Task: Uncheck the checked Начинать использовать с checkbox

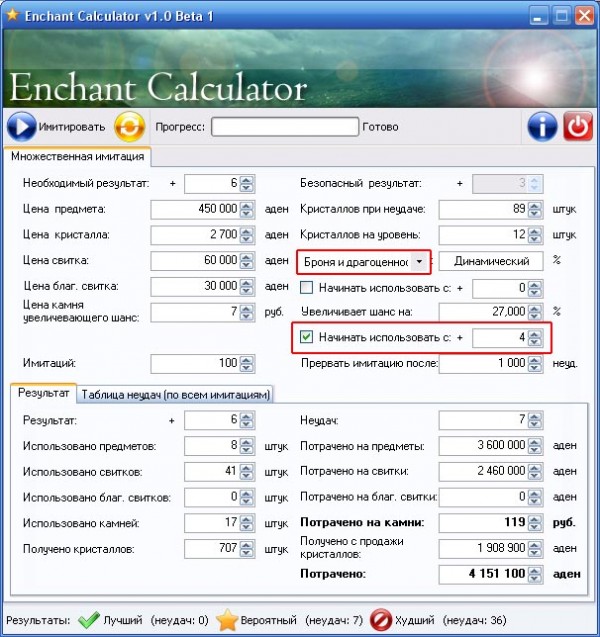Action: (306, 337)
